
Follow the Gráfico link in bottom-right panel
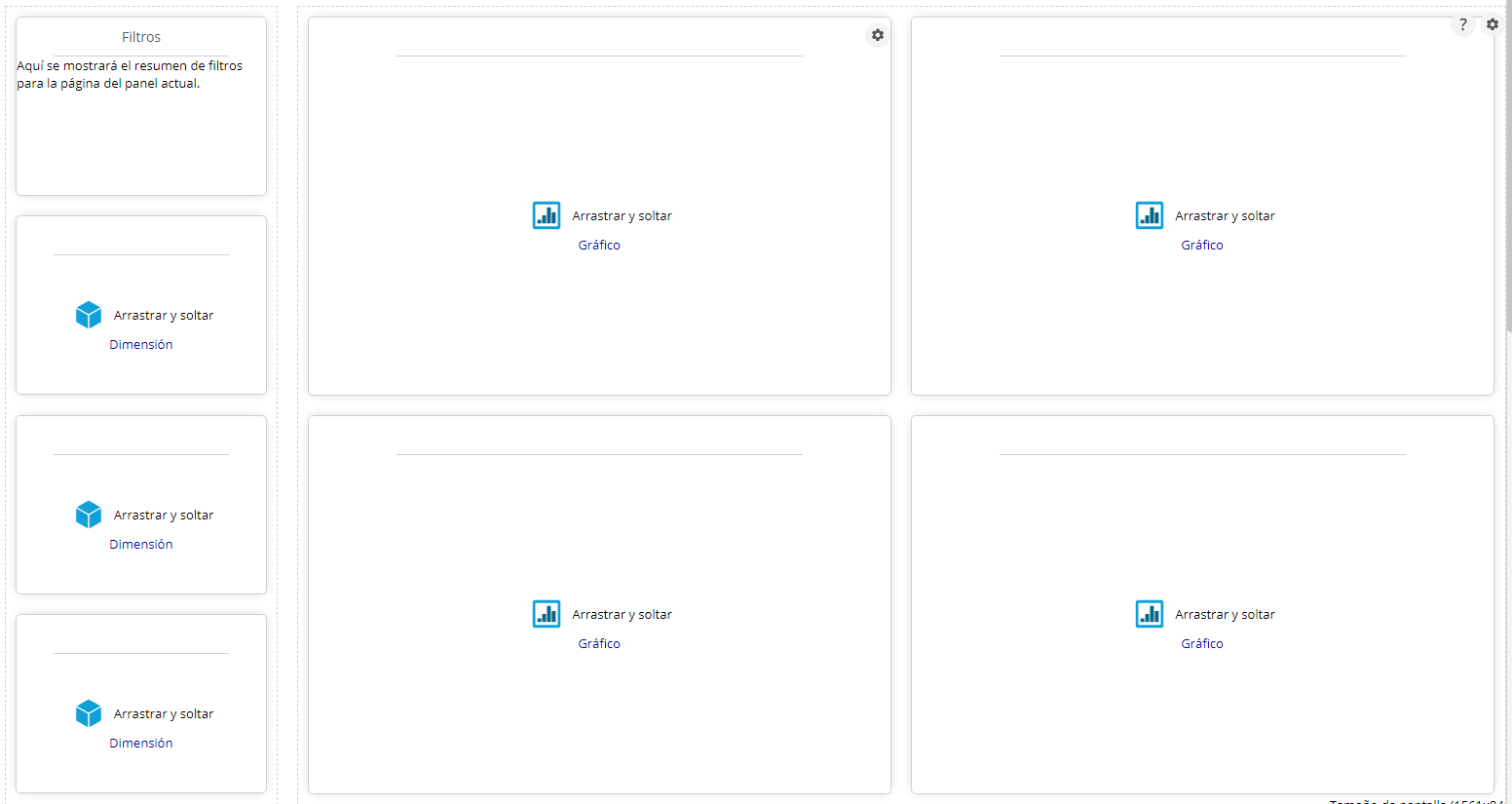(1202, 644)
